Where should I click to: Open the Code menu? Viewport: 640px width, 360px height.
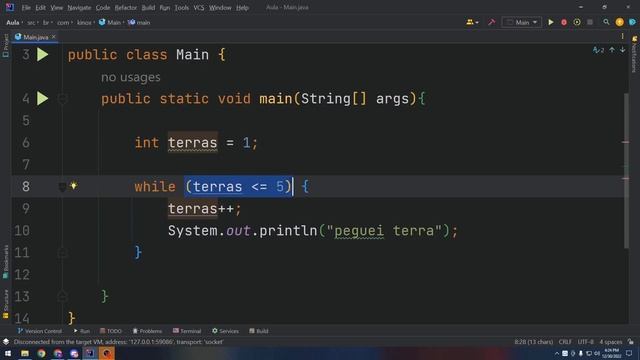[x=103, y=7]
